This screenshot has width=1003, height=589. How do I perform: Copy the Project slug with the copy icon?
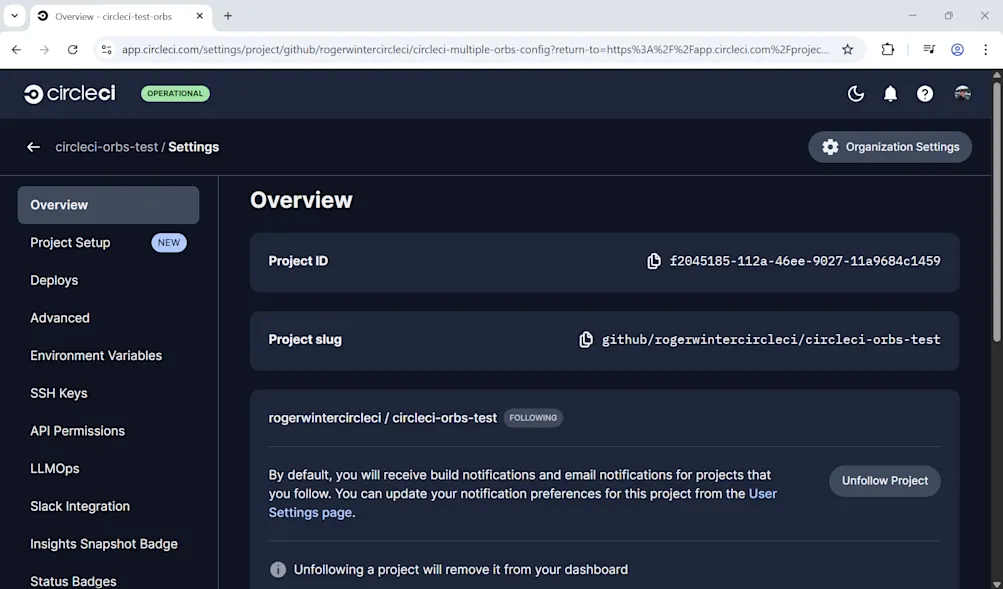(x=586, y=339)
